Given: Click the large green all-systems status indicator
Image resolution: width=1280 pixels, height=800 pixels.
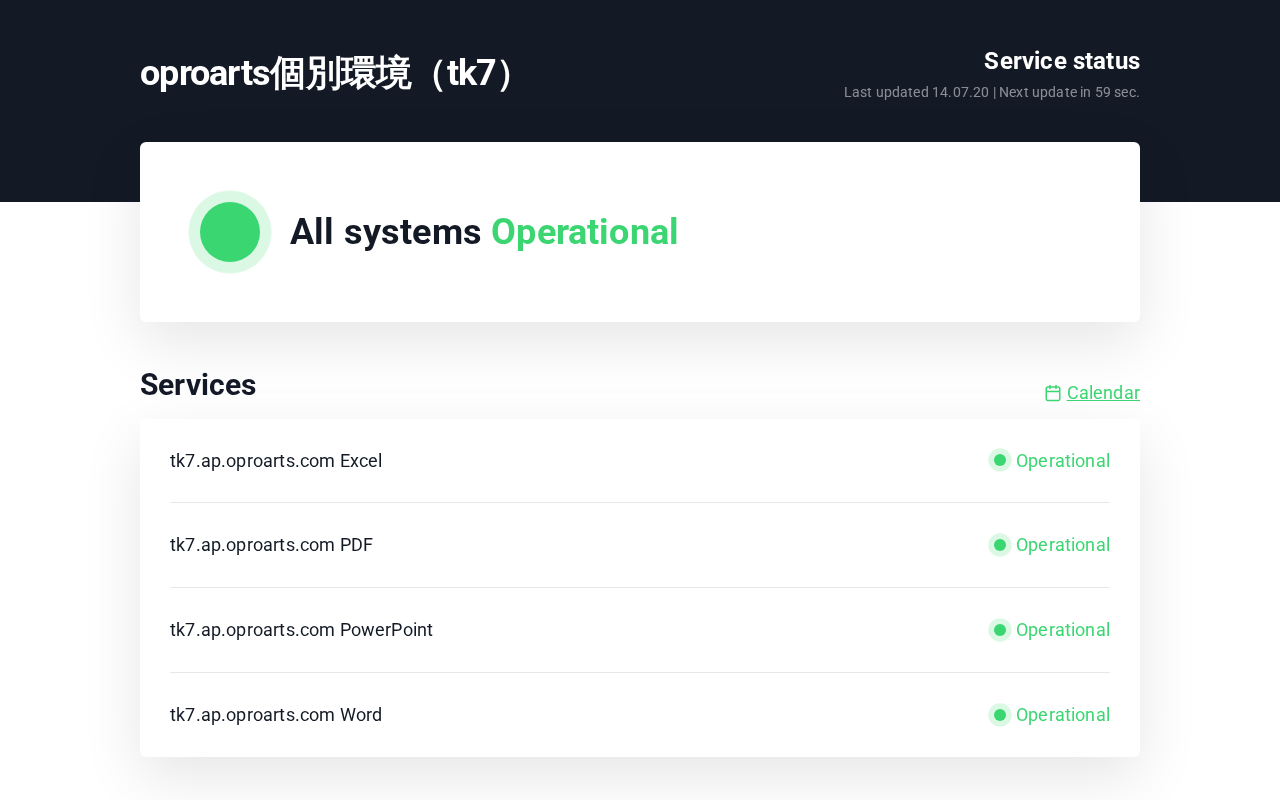Looking at the screenshot, I should [x=230, y=232].
